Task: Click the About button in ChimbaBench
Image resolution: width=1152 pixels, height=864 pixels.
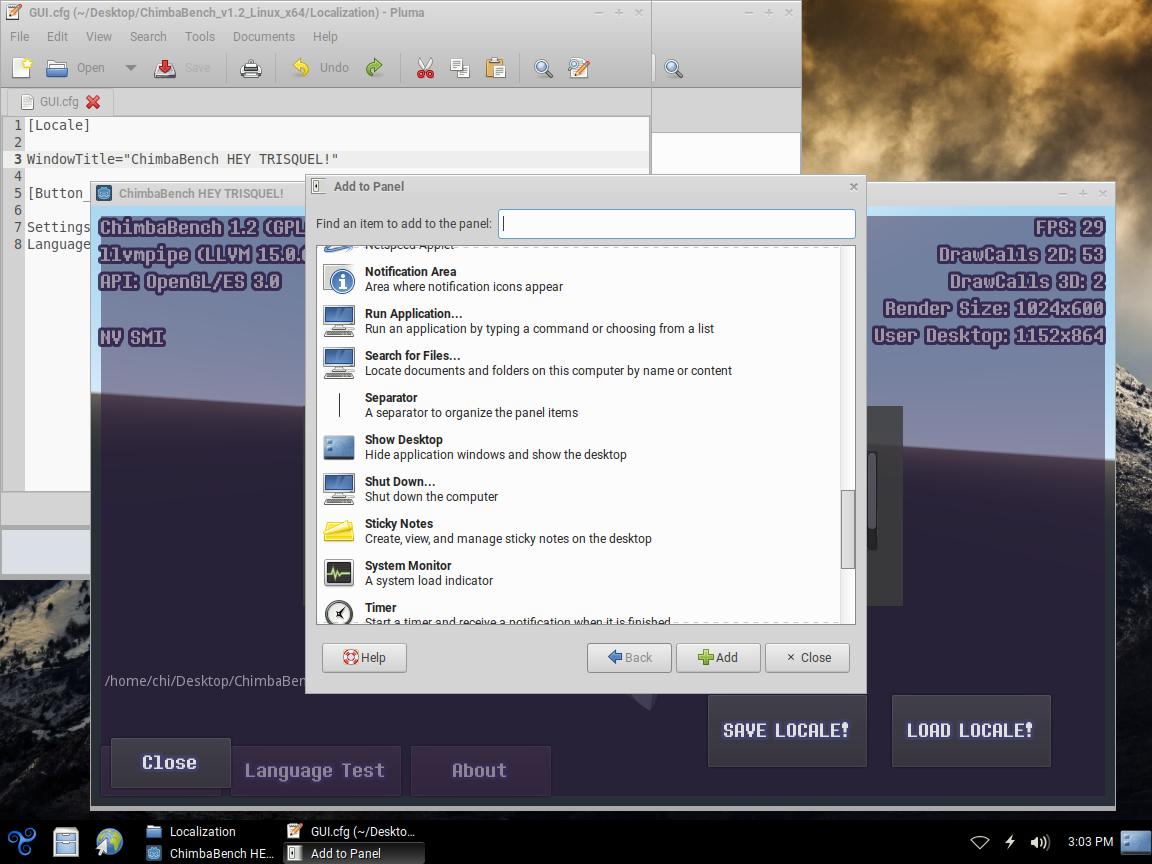Action: (x=480, y=771)
